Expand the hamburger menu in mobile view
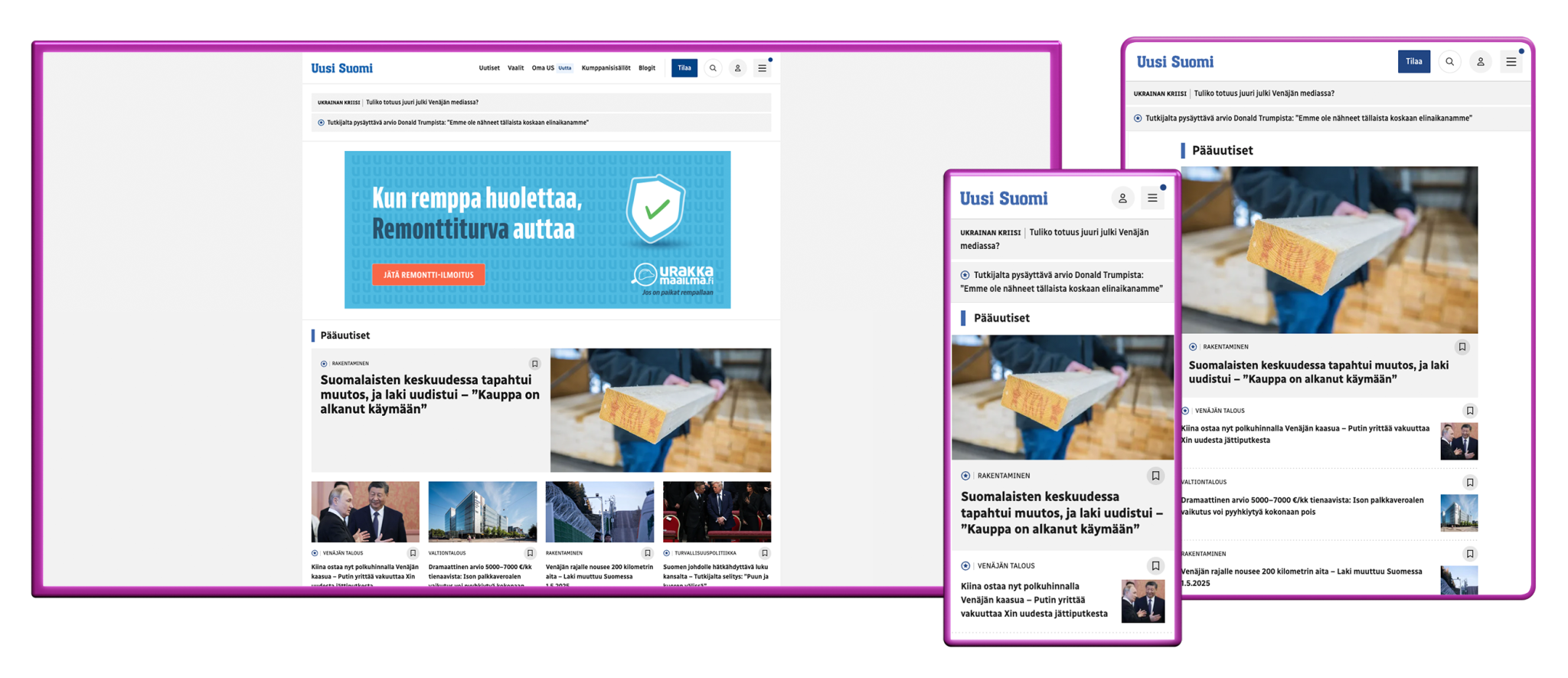Image resolution: width=1568 pixels, height=678 pixels. pos(1152,198)
